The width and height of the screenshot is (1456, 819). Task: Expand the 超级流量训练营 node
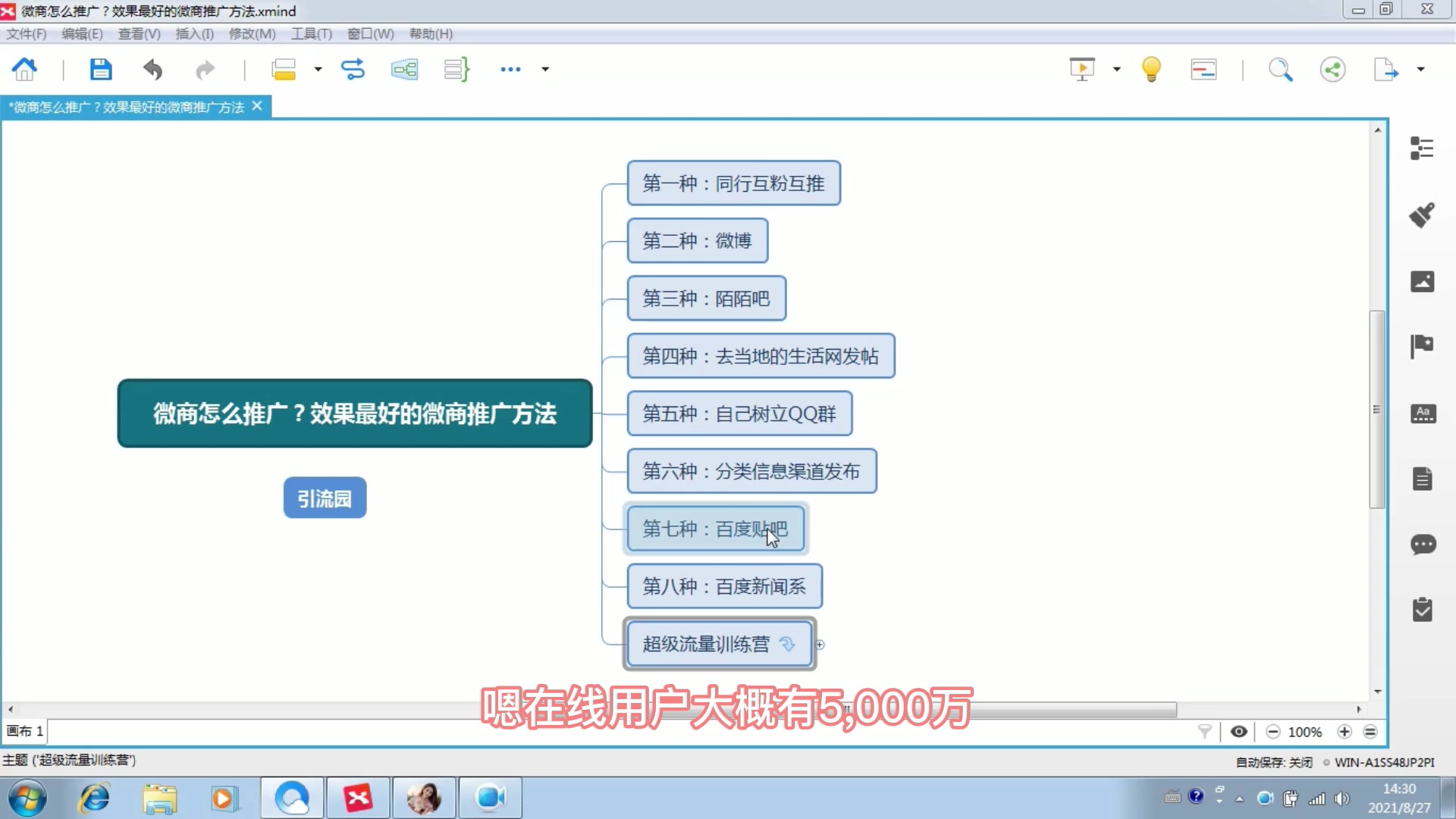click(x=821, y=644)
